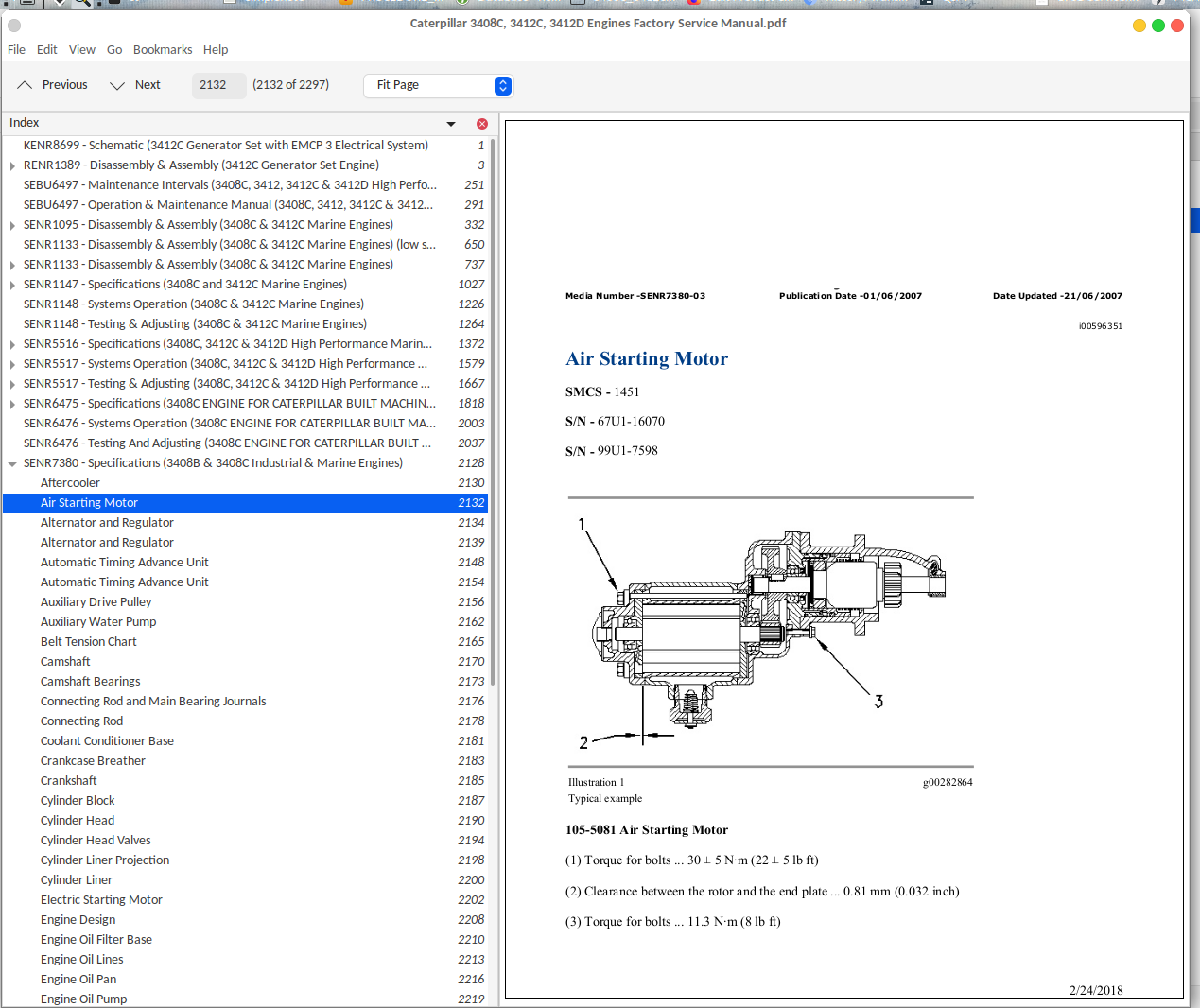Image resolution: width=1200 pixels, height=1008 pixels.
Task: Select the magnifier search icon in the top toolbar
Action: coord(82,5)
